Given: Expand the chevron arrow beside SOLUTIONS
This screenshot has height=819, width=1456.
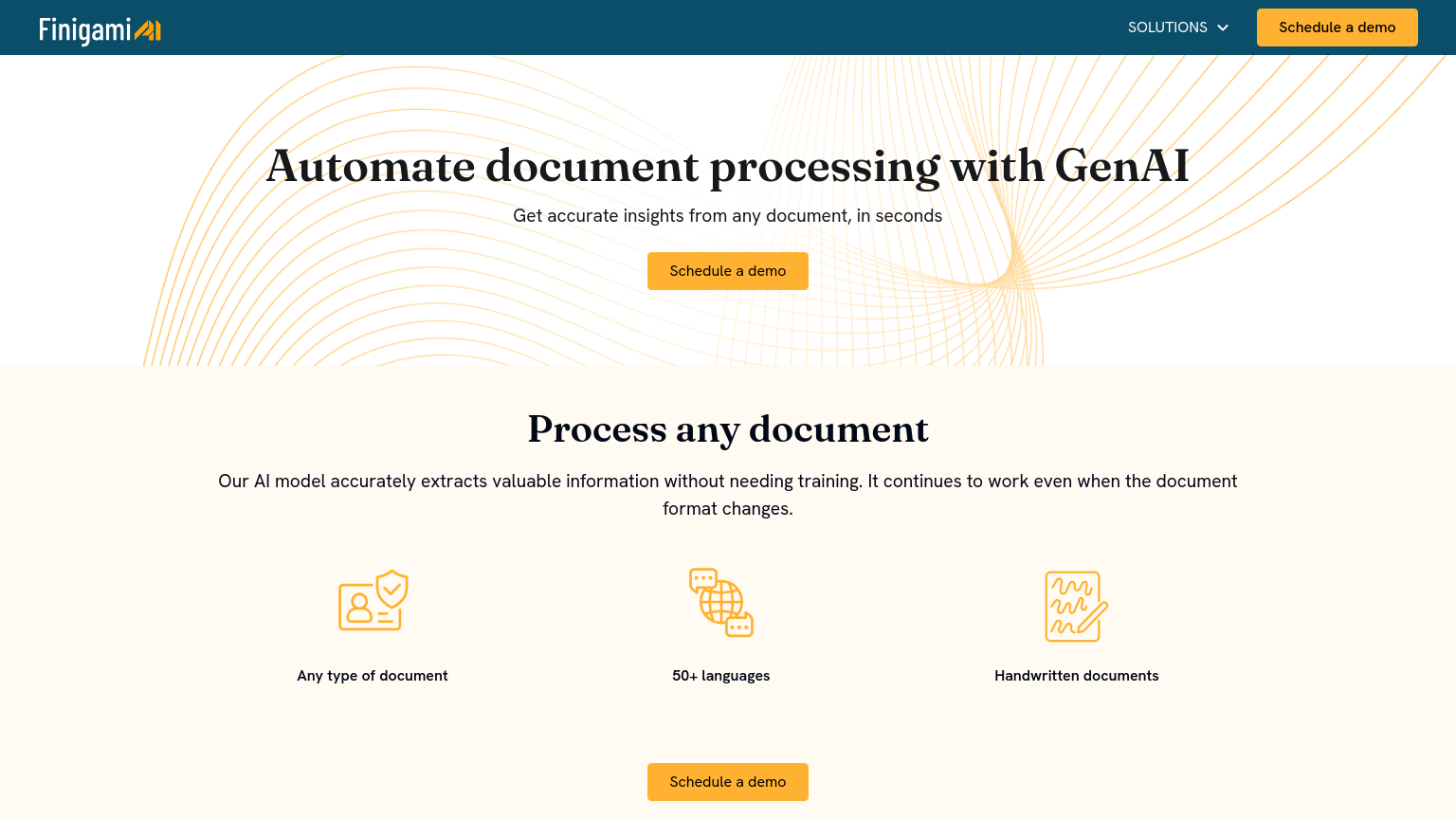Looking at the screenshot, I should (x=1223, y=27).
